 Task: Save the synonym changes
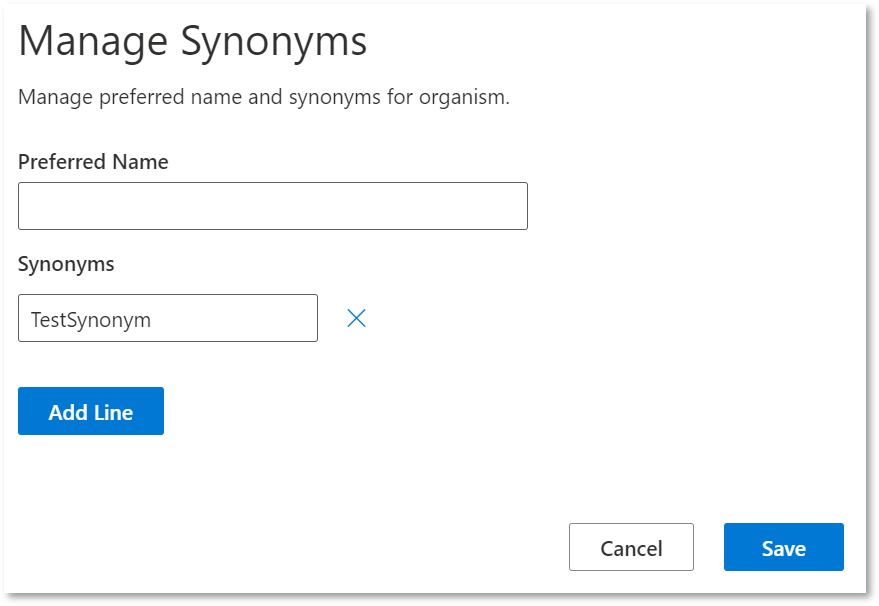(784, 547)
